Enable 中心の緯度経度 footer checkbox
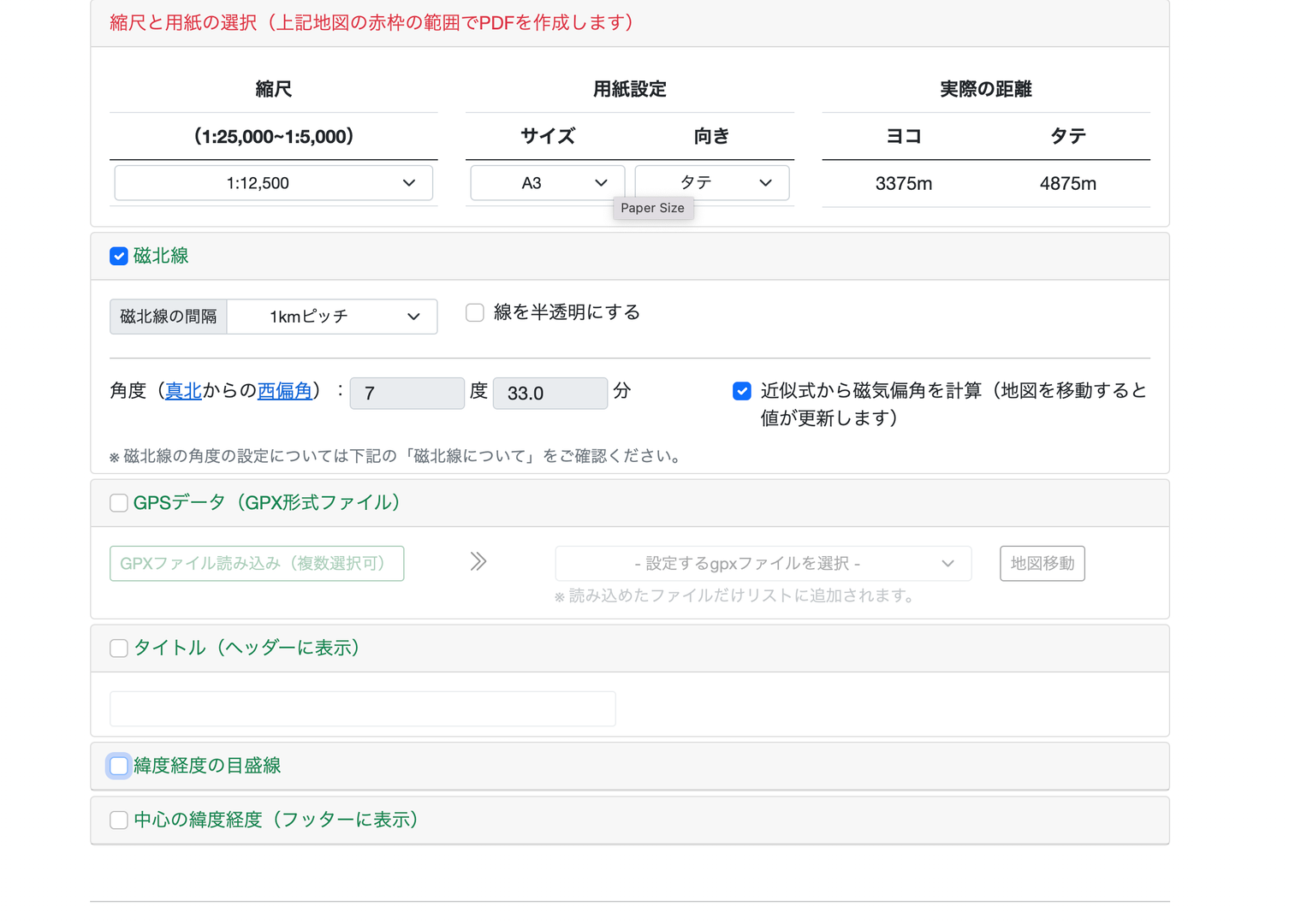The image size is (1289, 924). coord(119,820)
